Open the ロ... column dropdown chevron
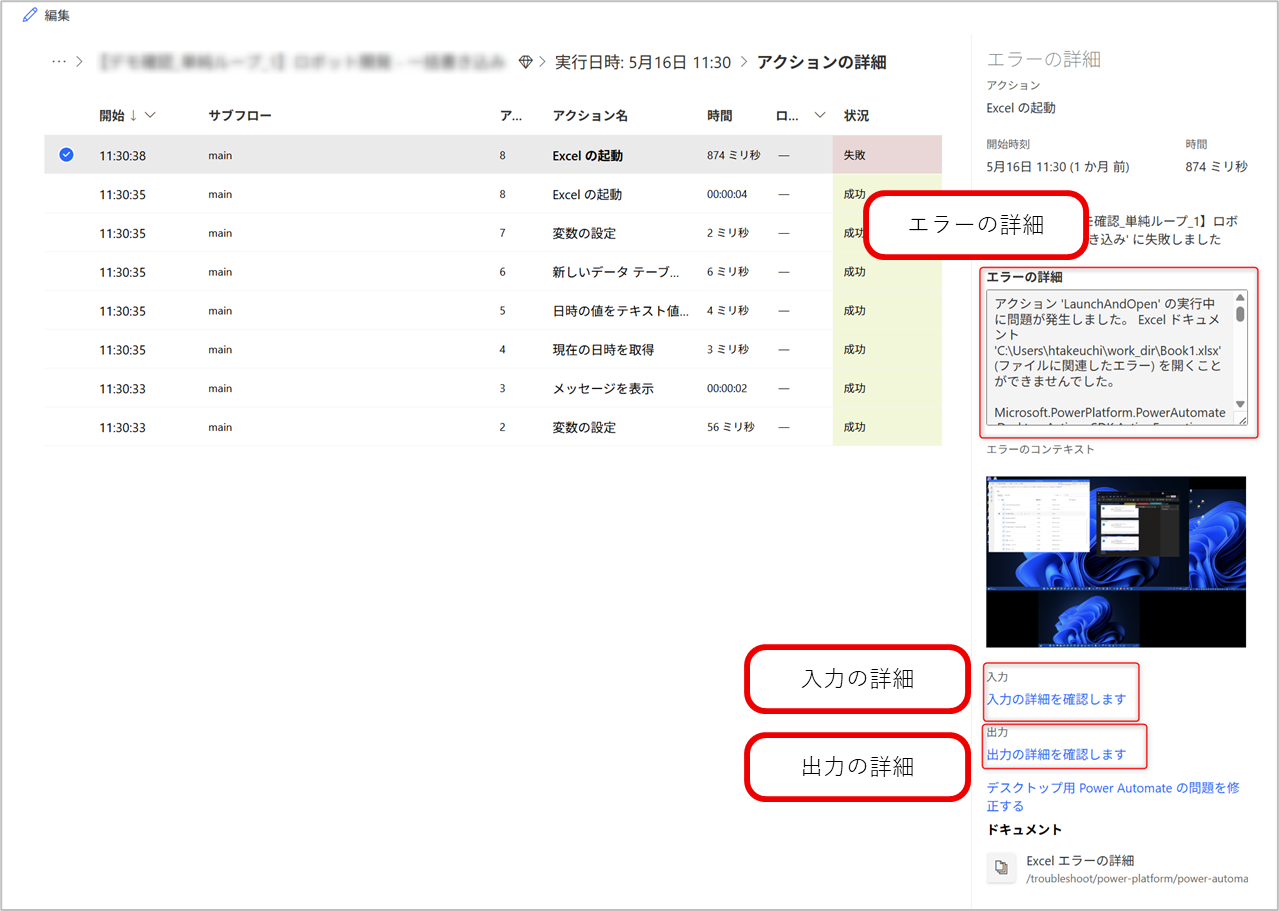The image size is (1279, 911). (x=820, y=115)
